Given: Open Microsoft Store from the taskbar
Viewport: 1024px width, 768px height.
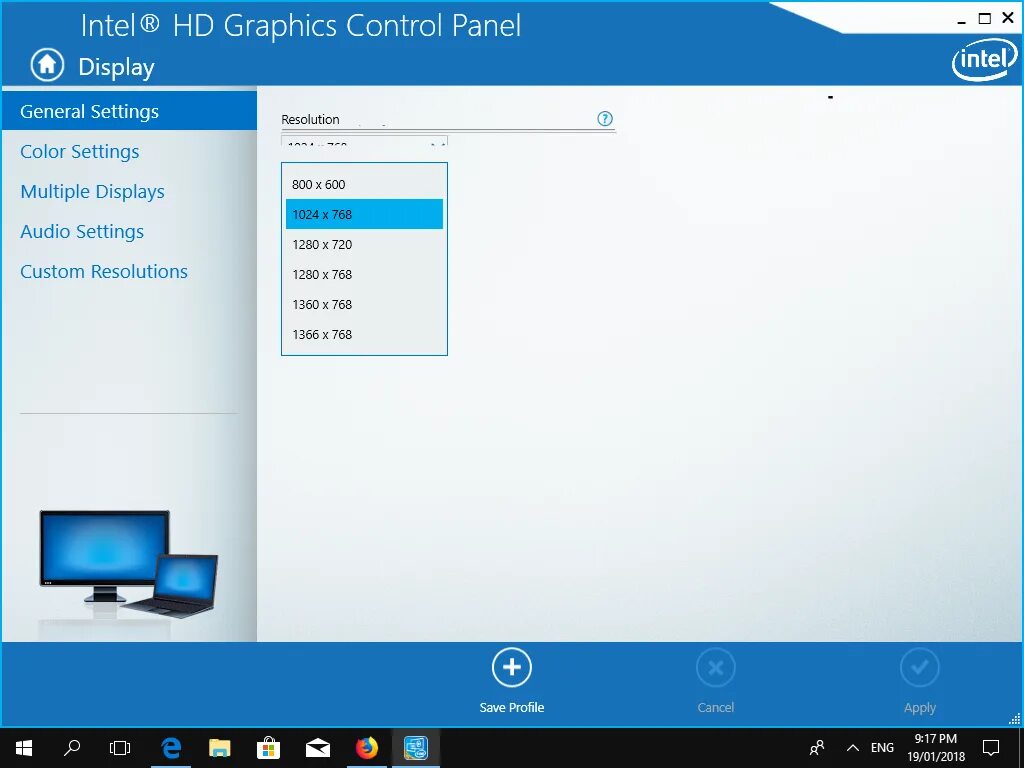Looking at the screenshot, I should [x=268, y=748].
